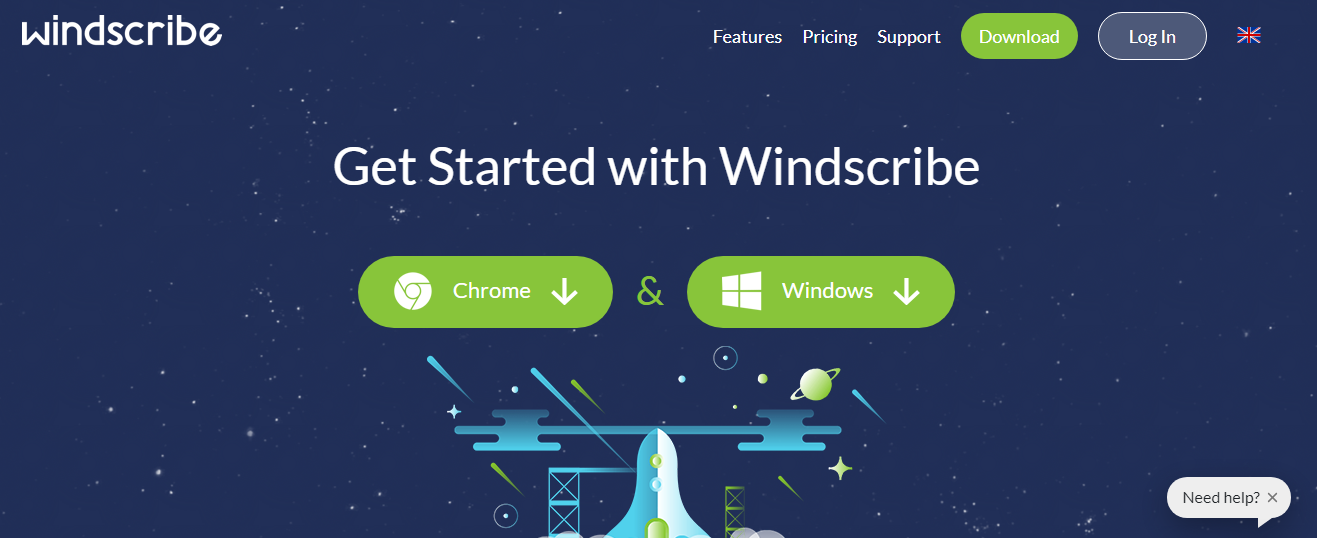Click the Chrome browser logo icon
Screen dimensions: 1317x538
[x=413, y=291]
